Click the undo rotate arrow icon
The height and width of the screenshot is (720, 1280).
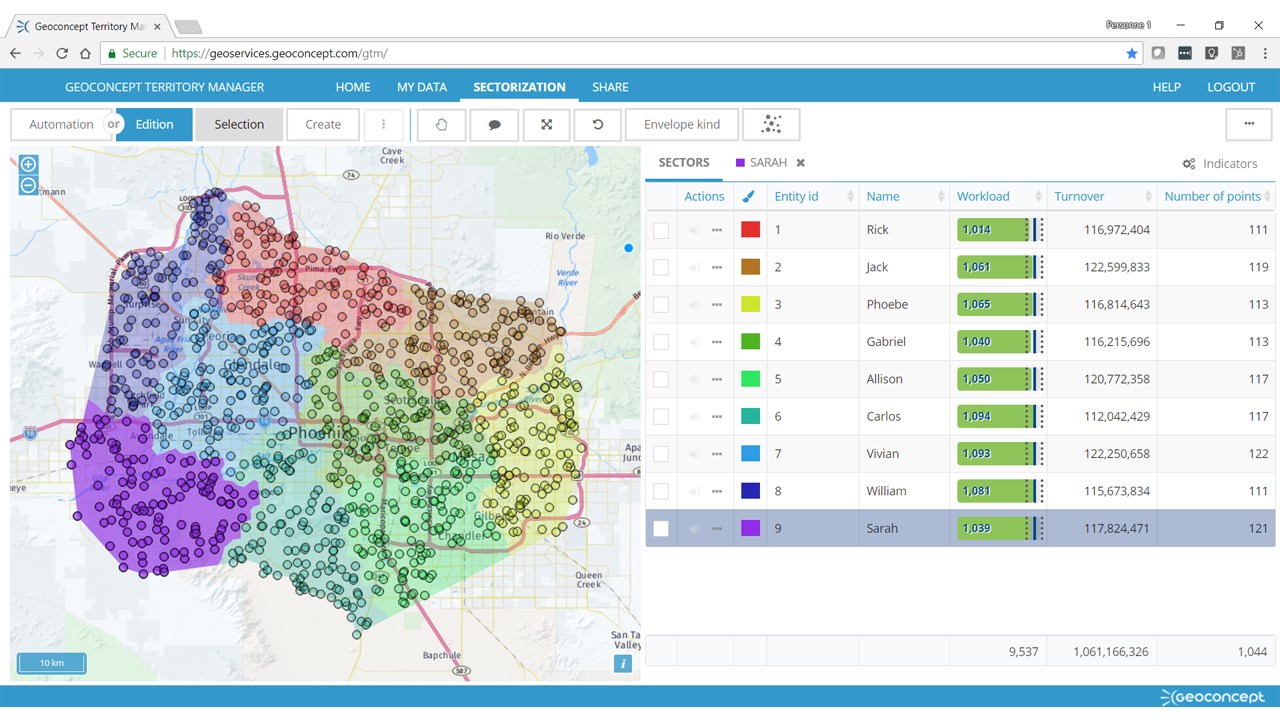[x=598, y=125]
